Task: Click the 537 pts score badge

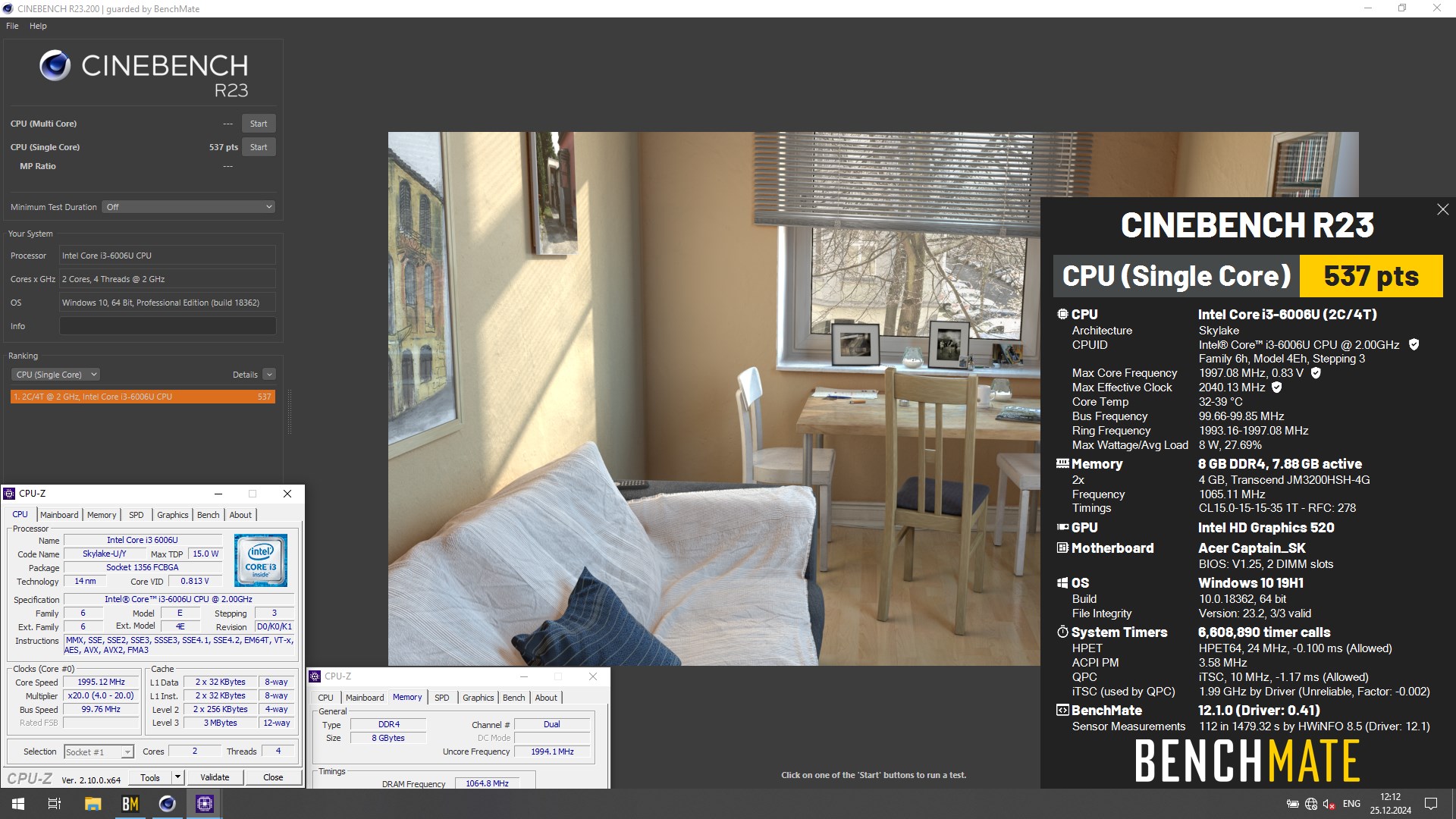Action: click(x=1371, y=276)
